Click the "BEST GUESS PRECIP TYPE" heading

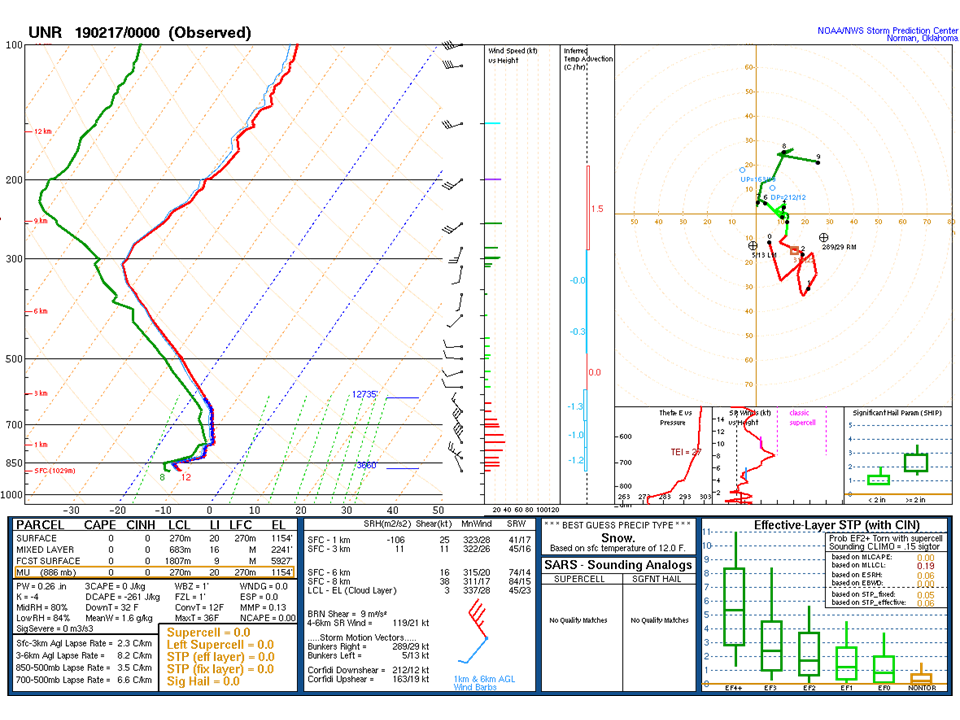[617, 525]
